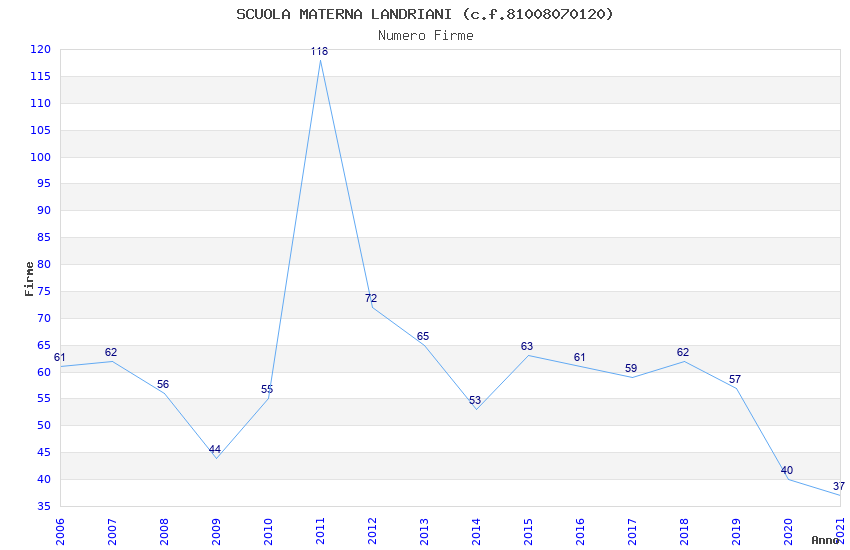Click the 100 y-axis tick value
The image size is (850, 550).
coord(41,158)
